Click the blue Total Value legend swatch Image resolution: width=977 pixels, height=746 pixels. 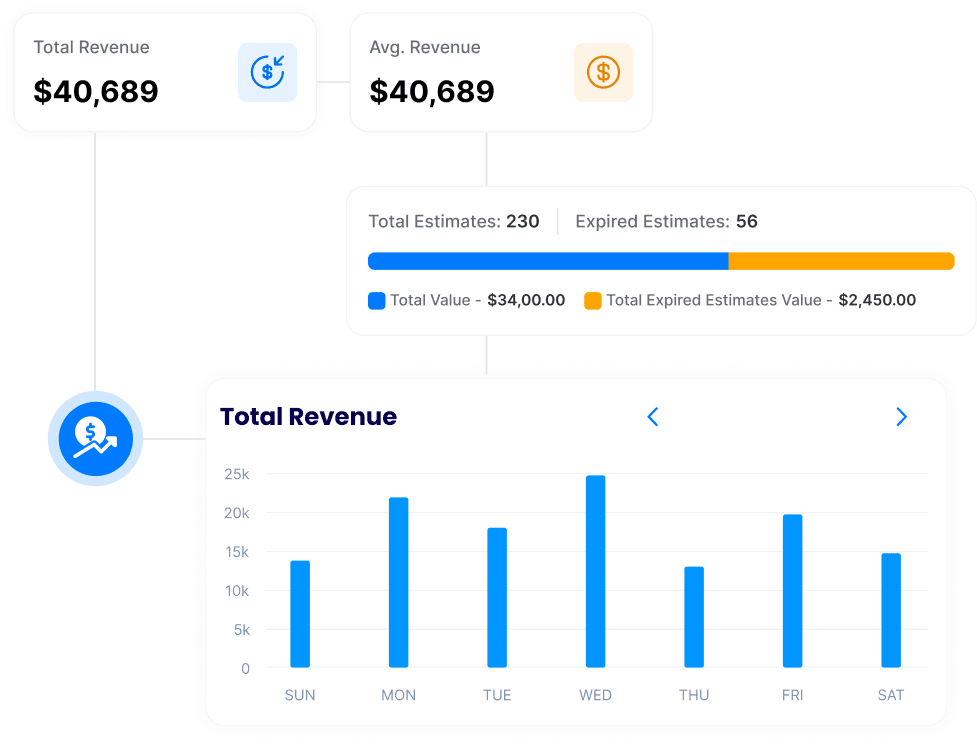pos(376,301)
